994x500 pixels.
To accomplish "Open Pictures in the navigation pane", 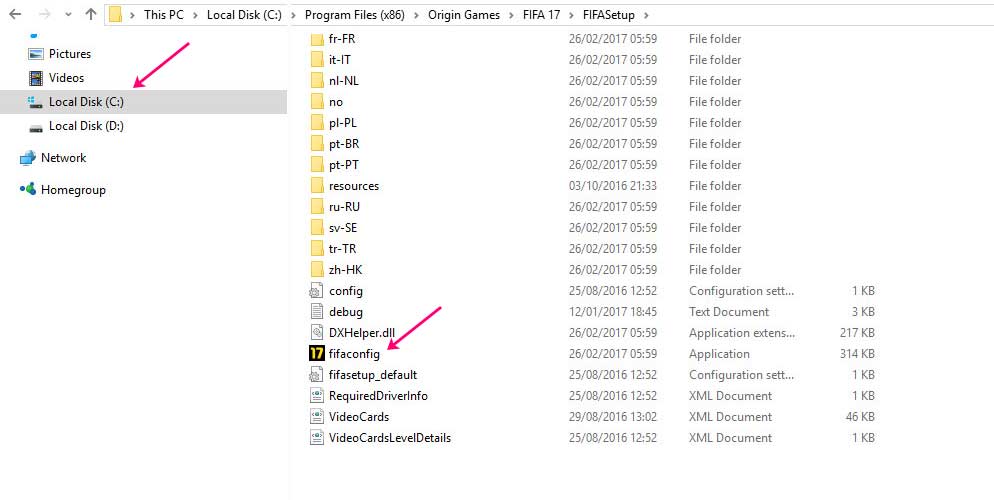I will coord(70,54).
